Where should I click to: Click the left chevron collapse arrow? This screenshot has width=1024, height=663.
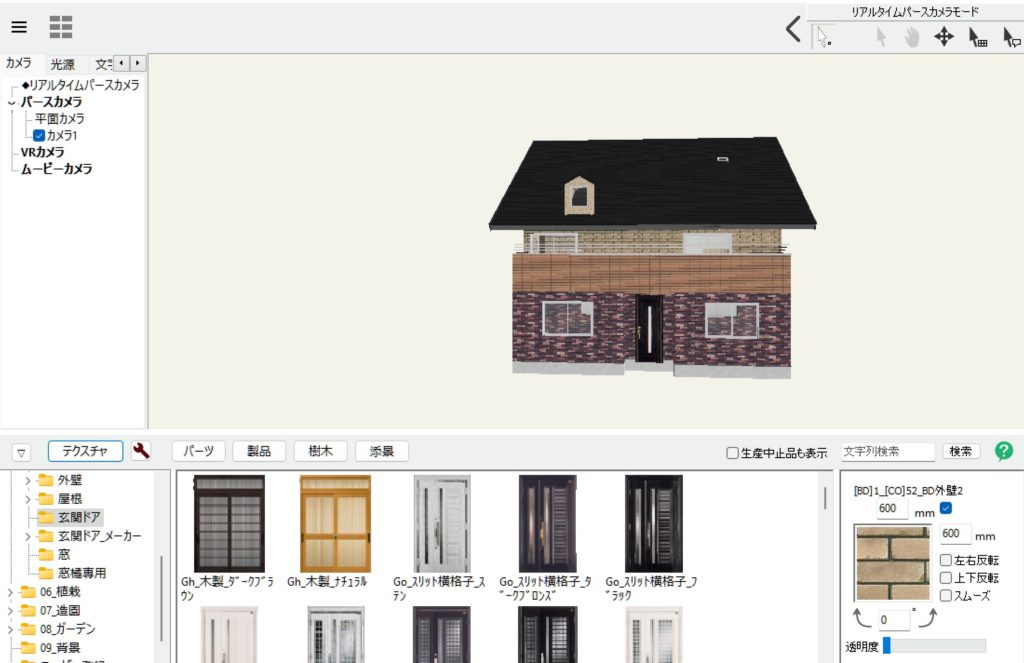(793, 30)
